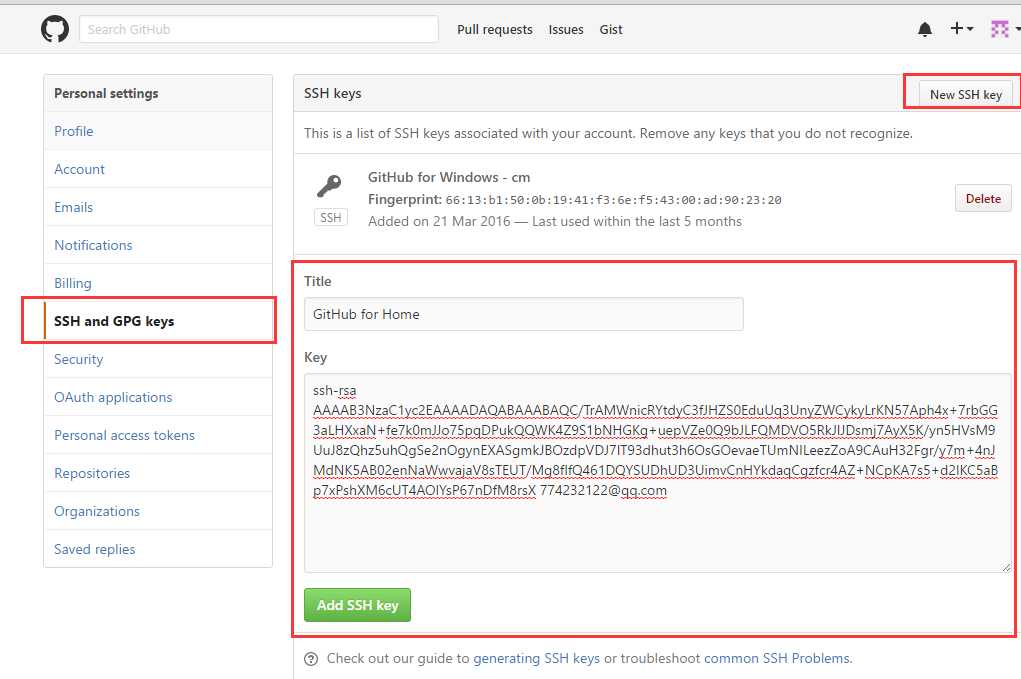Open Repositories settings

point(158,473)
